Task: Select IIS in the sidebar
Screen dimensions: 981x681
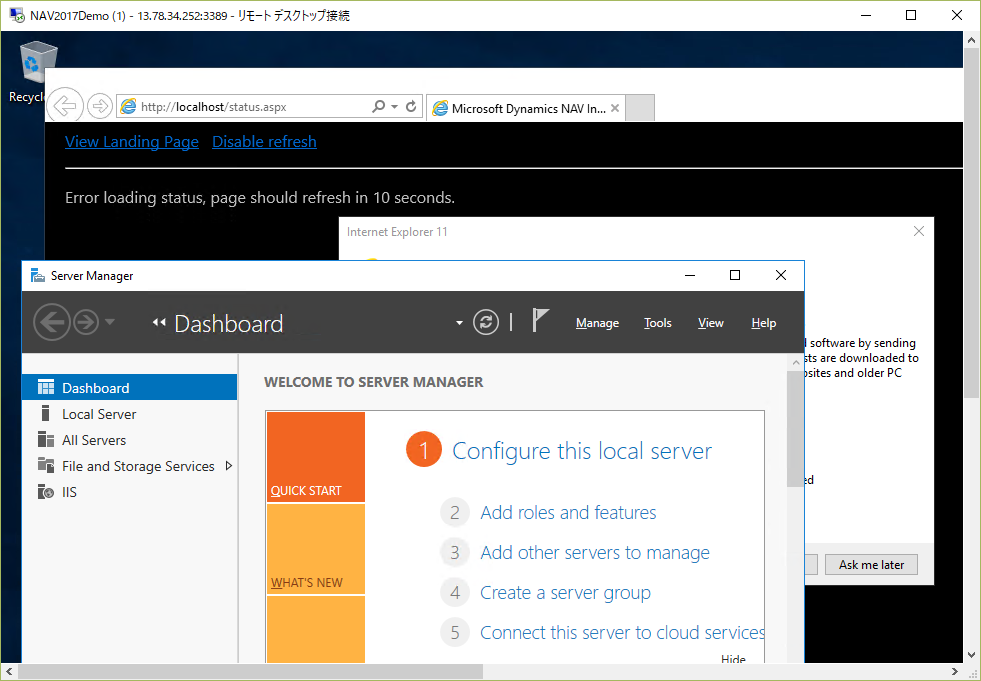Action: [x=130, y=492]
